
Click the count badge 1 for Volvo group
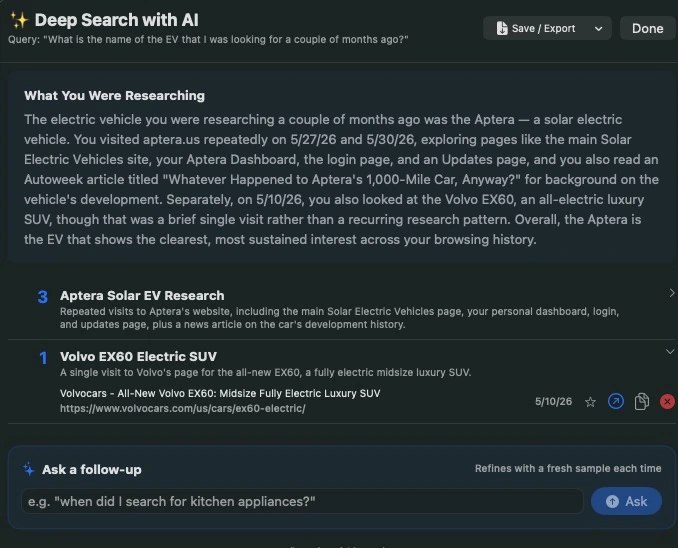coord(43,358)
